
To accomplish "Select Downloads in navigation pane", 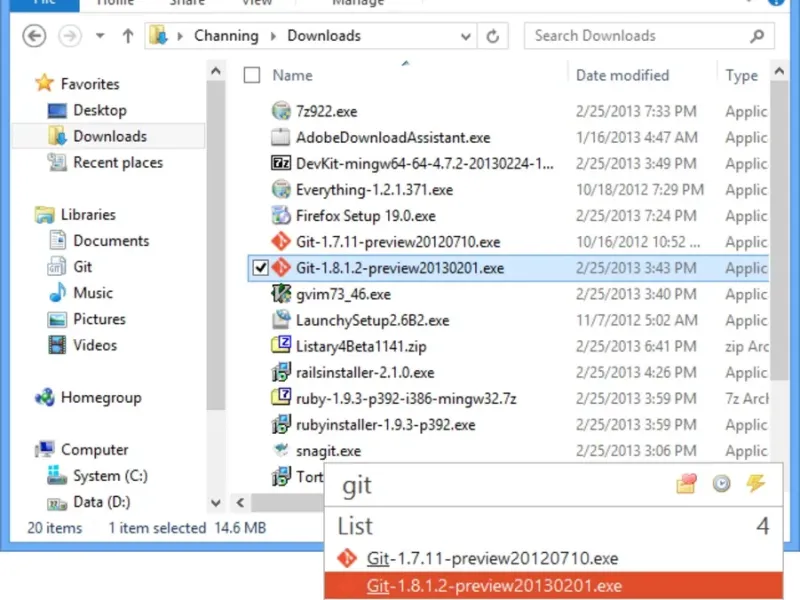I will tap(110, 136).
